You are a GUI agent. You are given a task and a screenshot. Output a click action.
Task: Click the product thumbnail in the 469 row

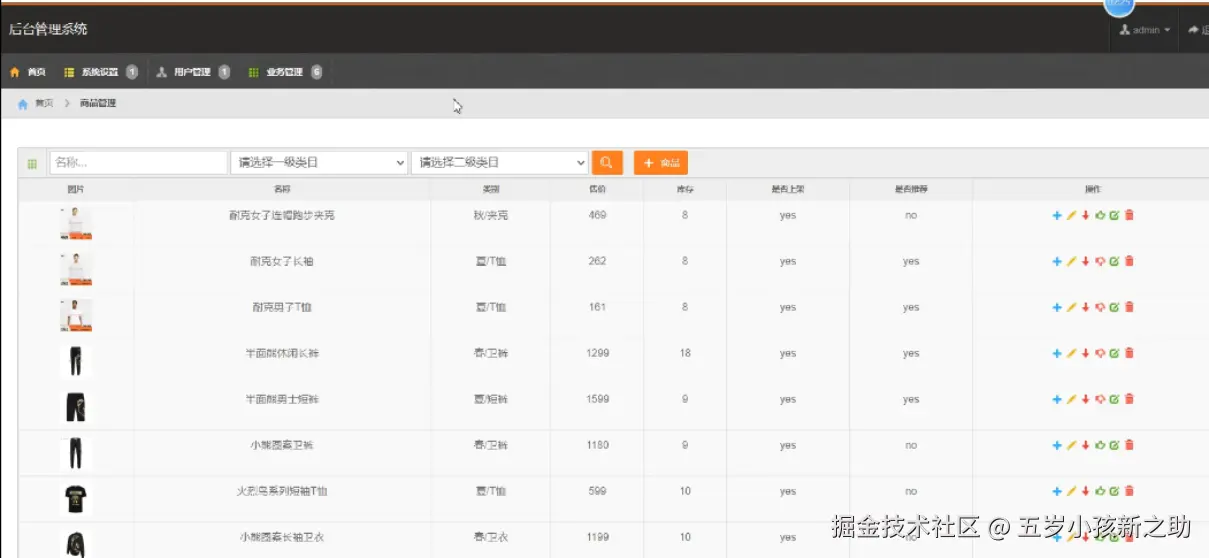point(76,223)
